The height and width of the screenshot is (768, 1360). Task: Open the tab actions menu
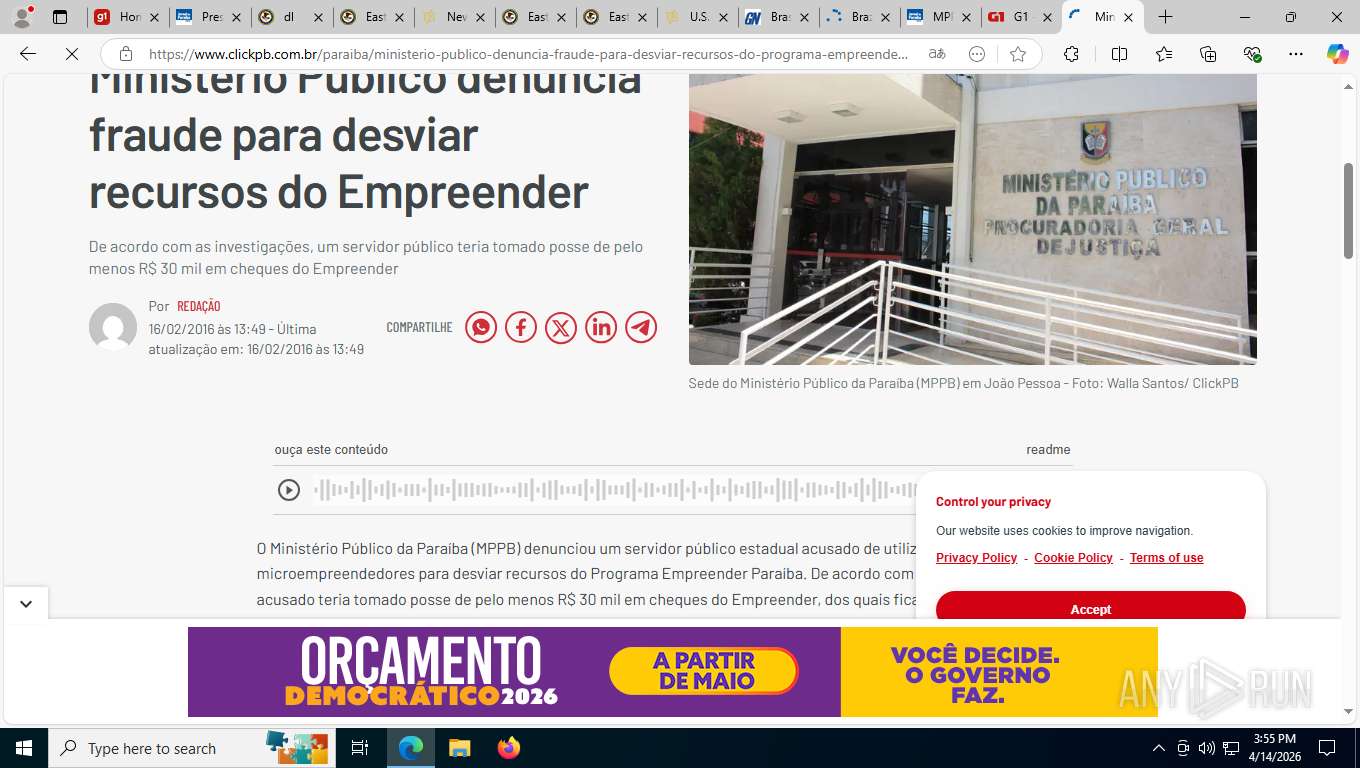[x=60, y=17]
